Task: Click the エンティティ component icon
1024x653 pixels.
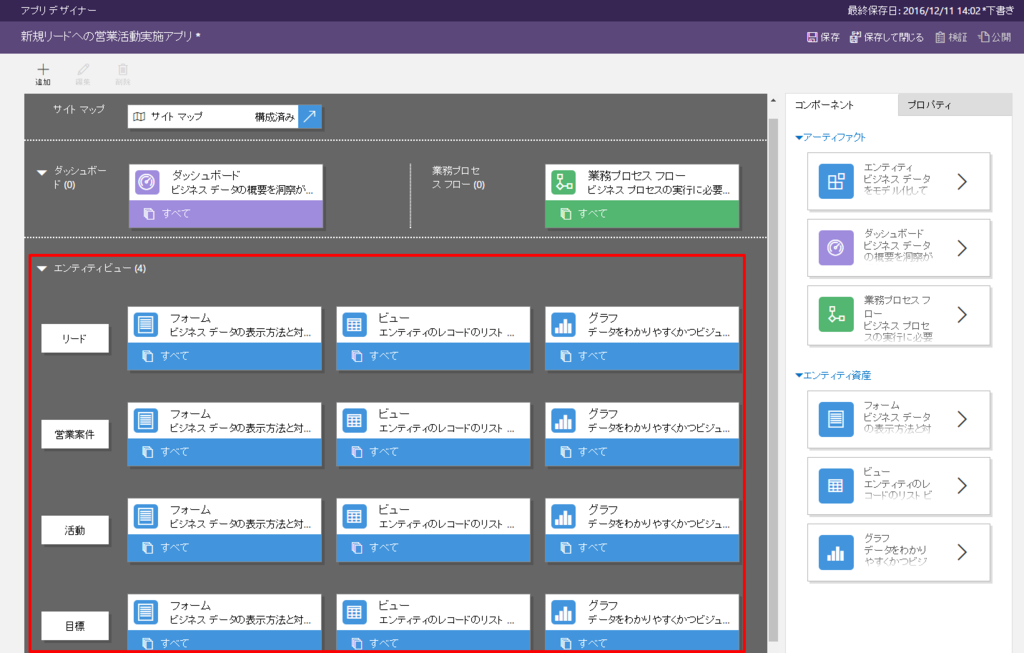Action: [x=836, y=182]
